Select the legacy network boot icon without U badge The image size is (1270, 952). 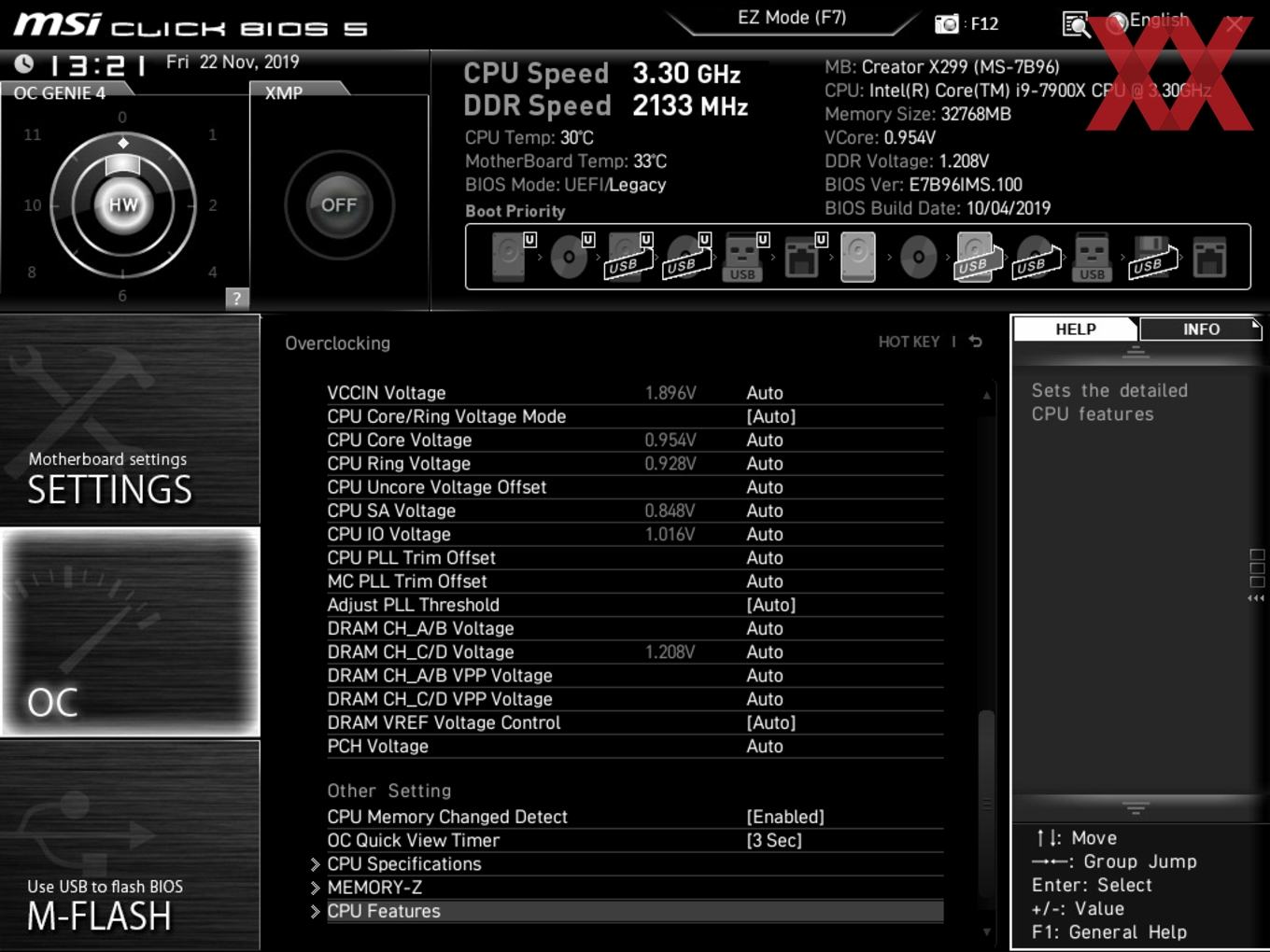point(1209,257)
